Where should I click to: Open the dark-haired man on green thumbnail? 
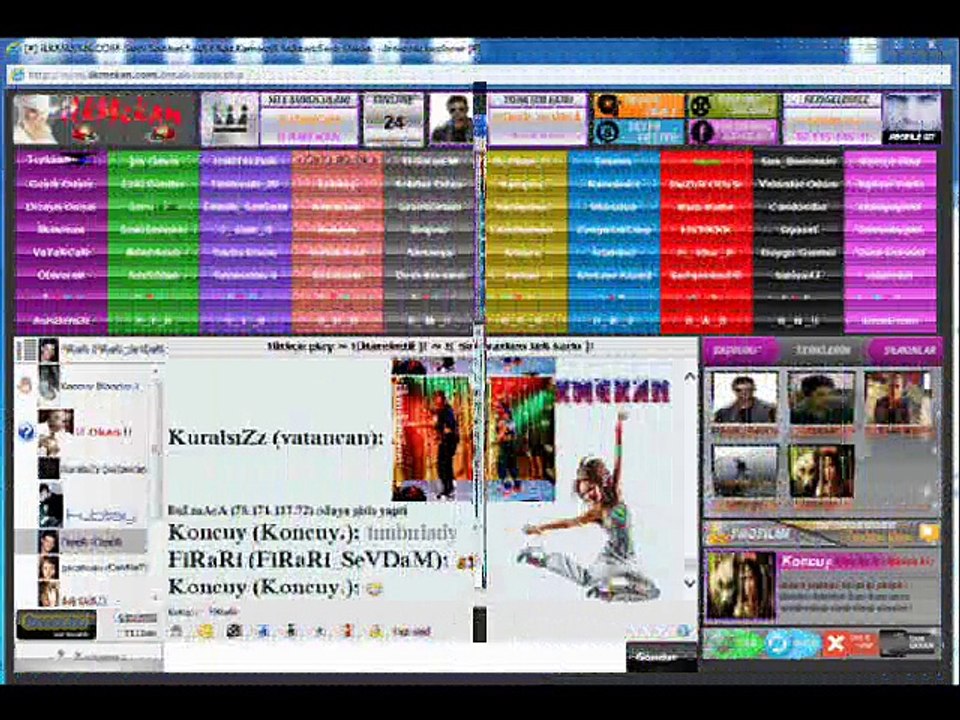820,398
